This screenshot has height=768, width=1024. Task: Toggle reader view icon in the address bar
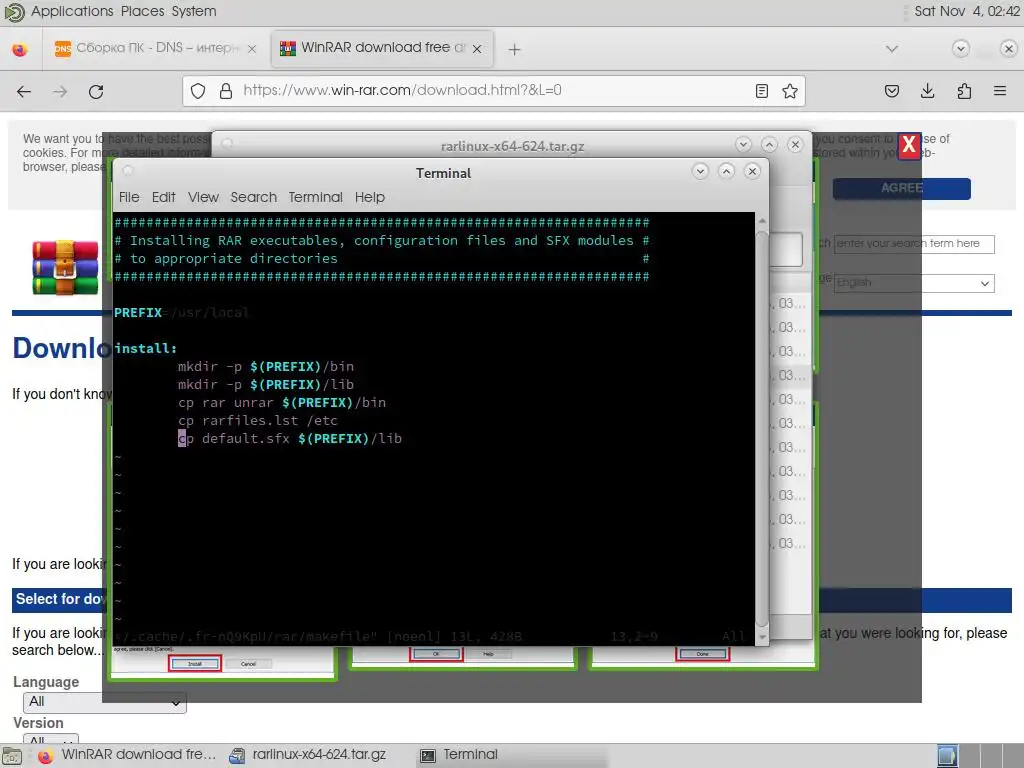point(761,91)
